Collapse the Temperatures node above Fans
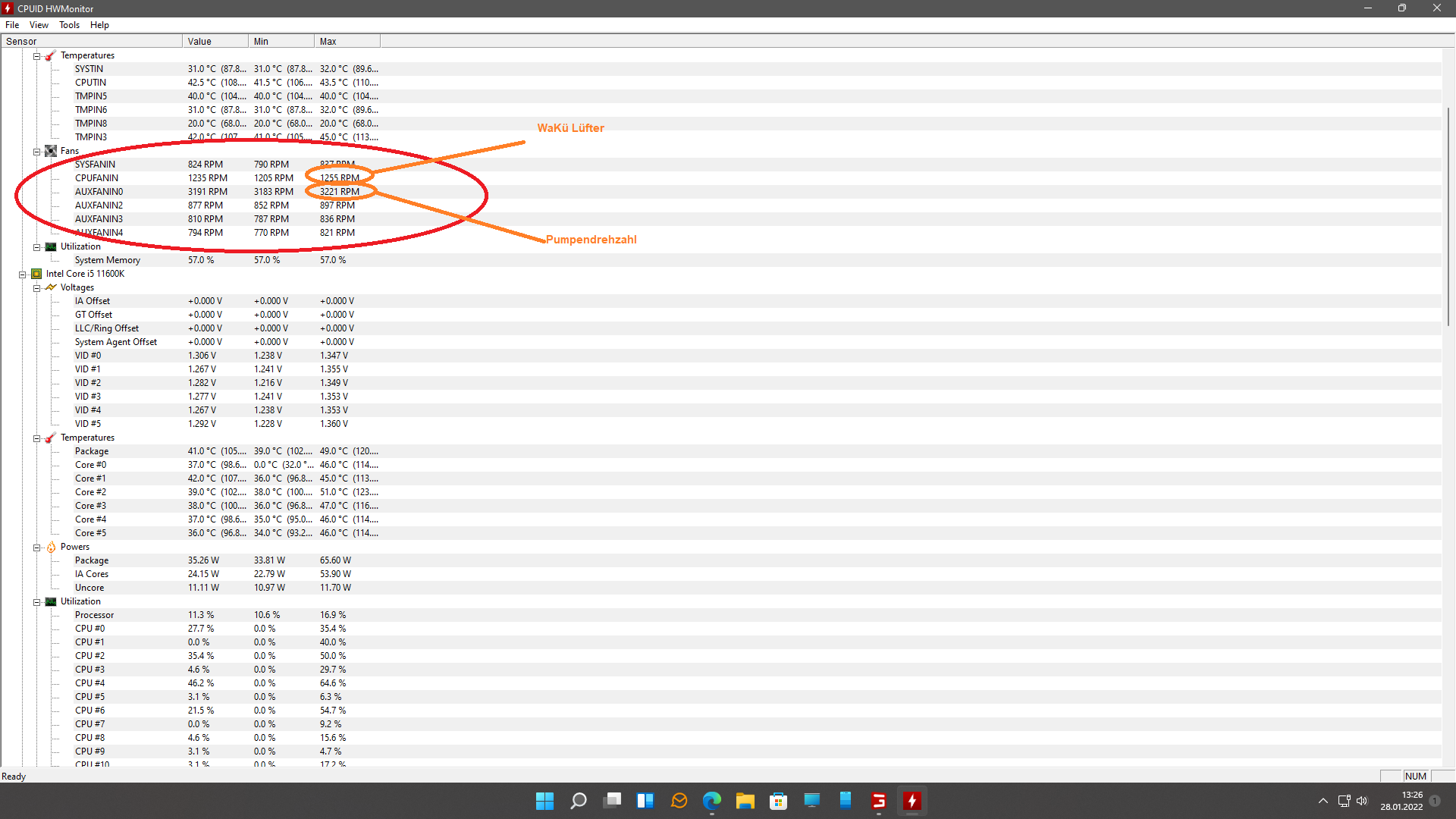 coord(36,56)
